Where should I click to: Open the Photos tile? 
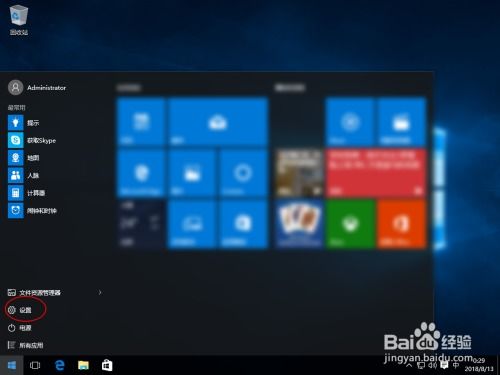coord(192,173)
